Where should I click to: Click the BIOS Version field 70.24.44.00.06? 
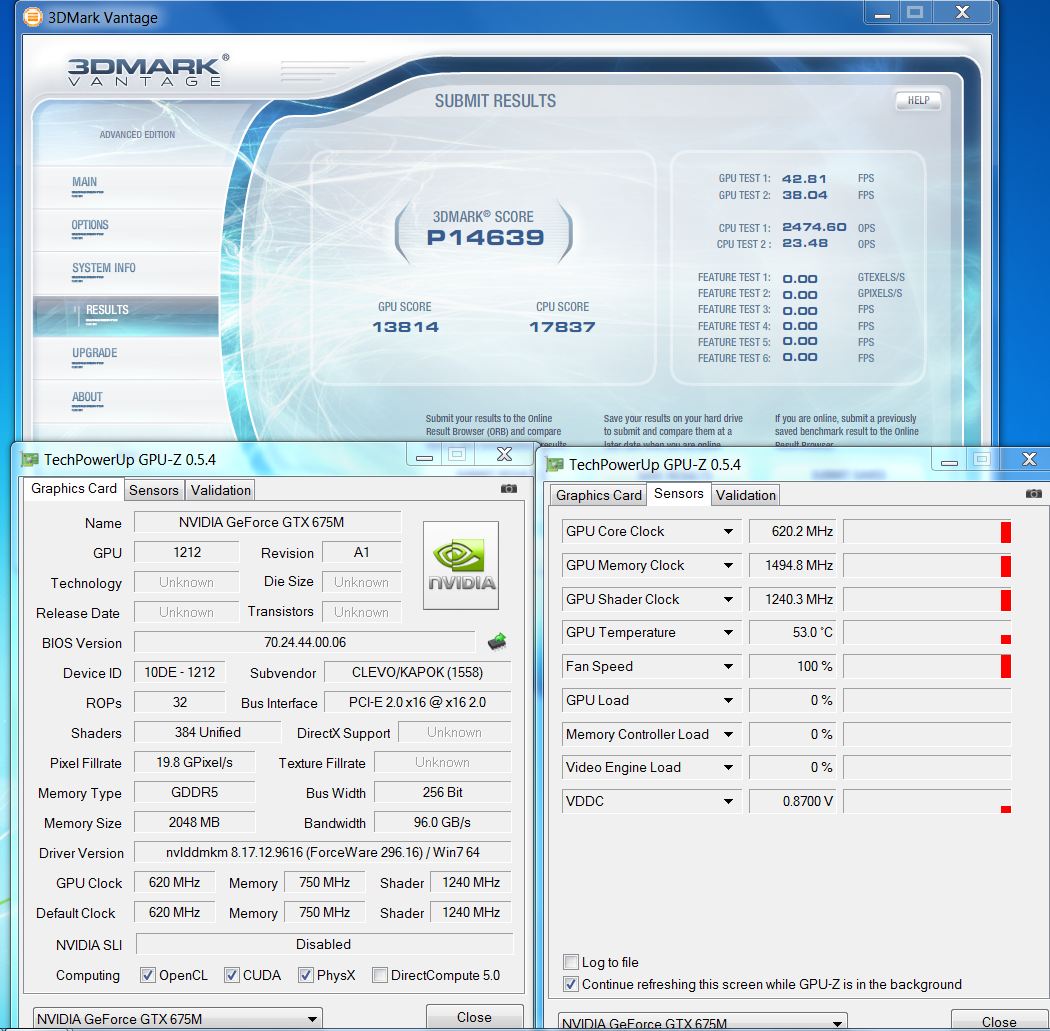point(305,643)
